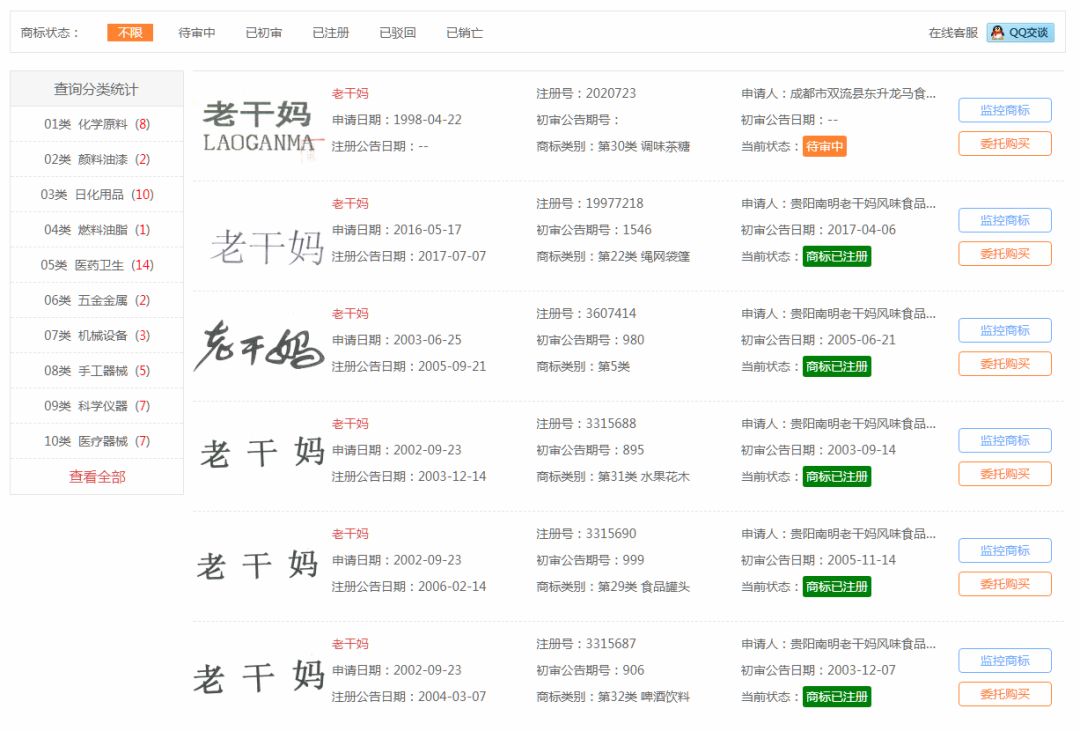
Task: Open 老干妈 title link for 3315690
Action: pyautogui.click(x=350, y=534)
